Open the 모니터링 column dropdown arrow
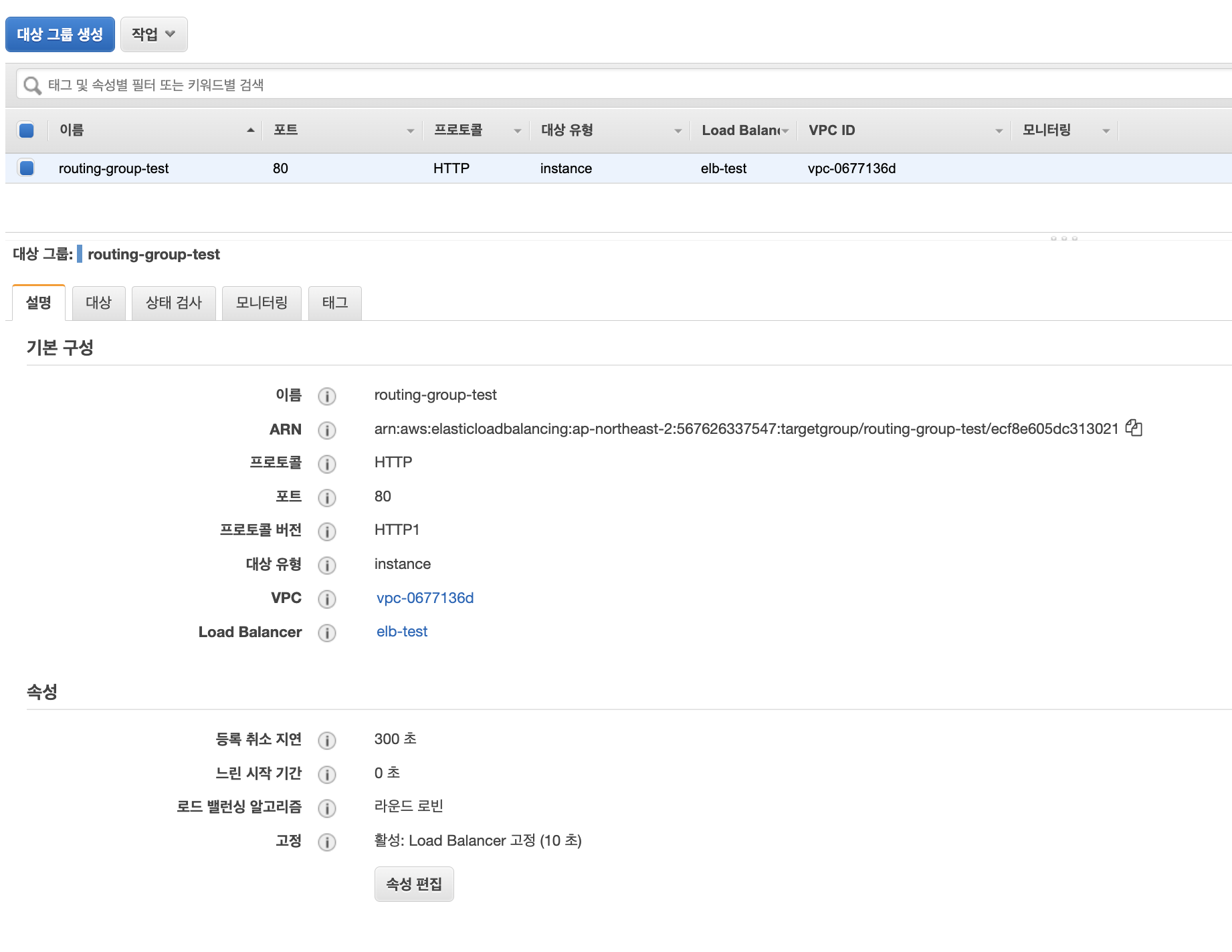The width and height of the screenshot is (1232, 952). [x=1106, y=131]
